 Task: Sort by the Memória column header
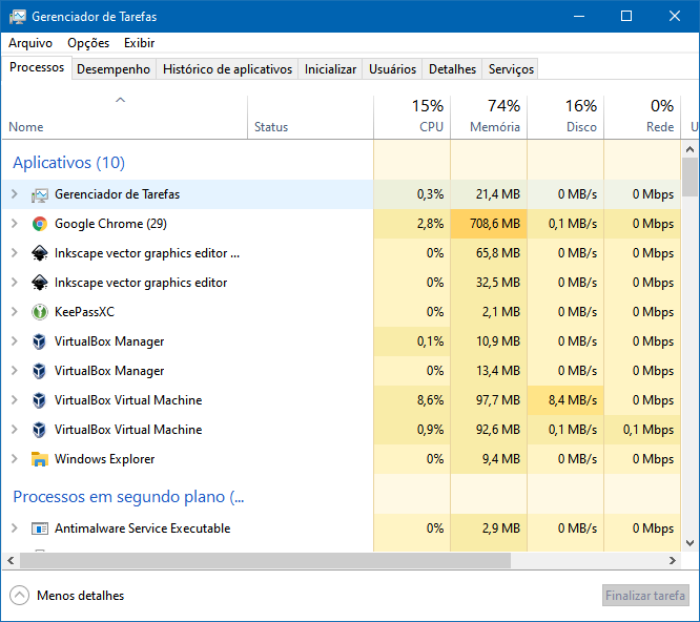tap(489, 117)
